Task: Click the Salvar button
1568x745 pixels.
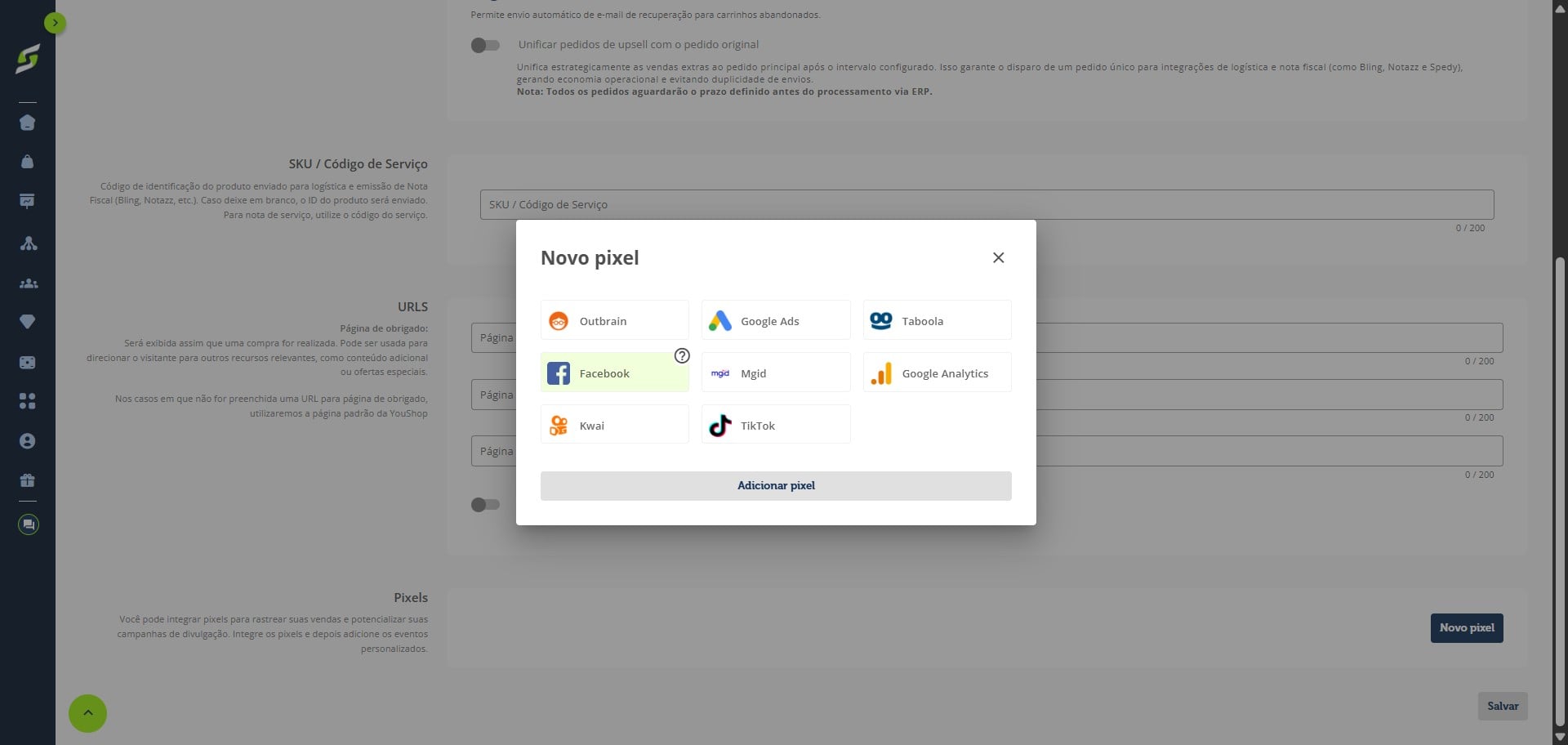Action: tap(1503, 707)
